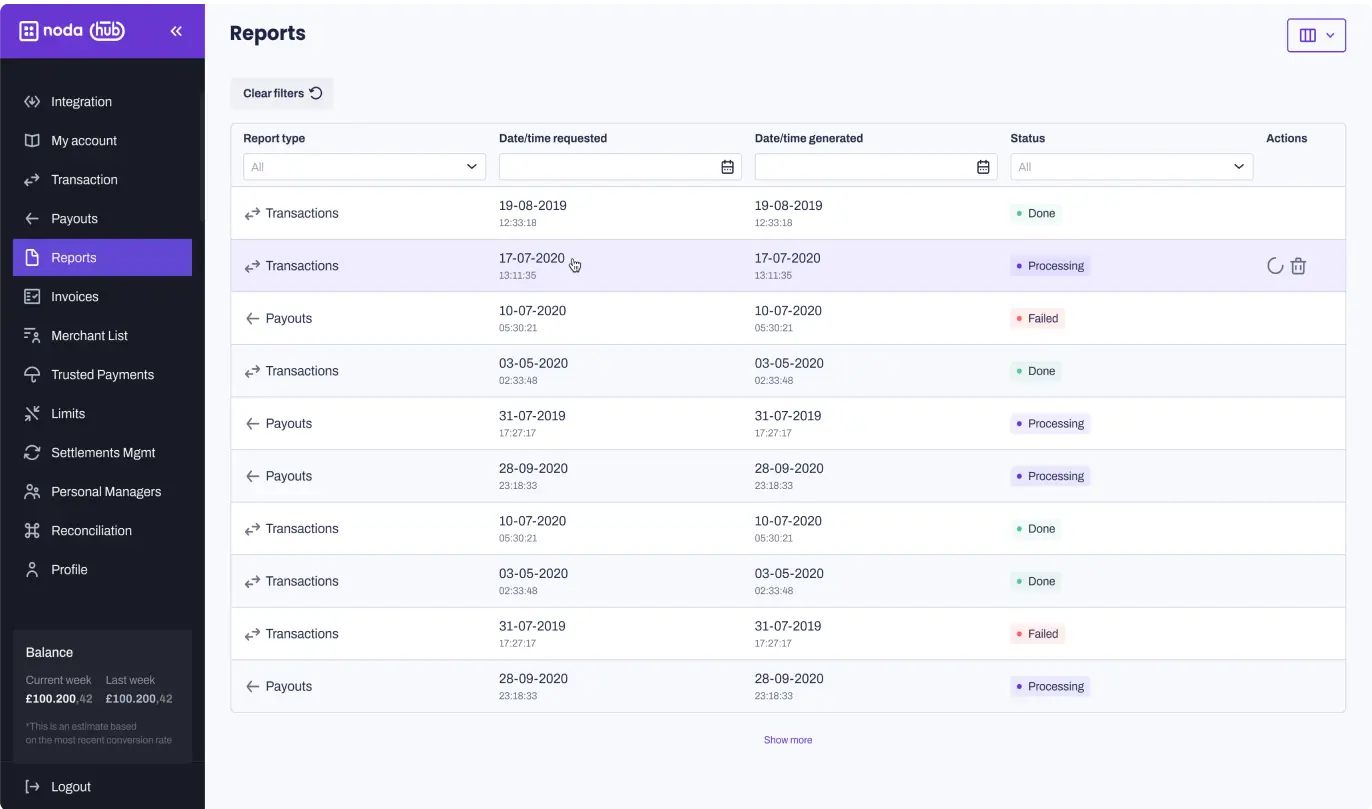This screenshot has height=809, width=1372.
Task: Click the Merchant List icon
Action: pyautogui.click(x=32, y=335)
